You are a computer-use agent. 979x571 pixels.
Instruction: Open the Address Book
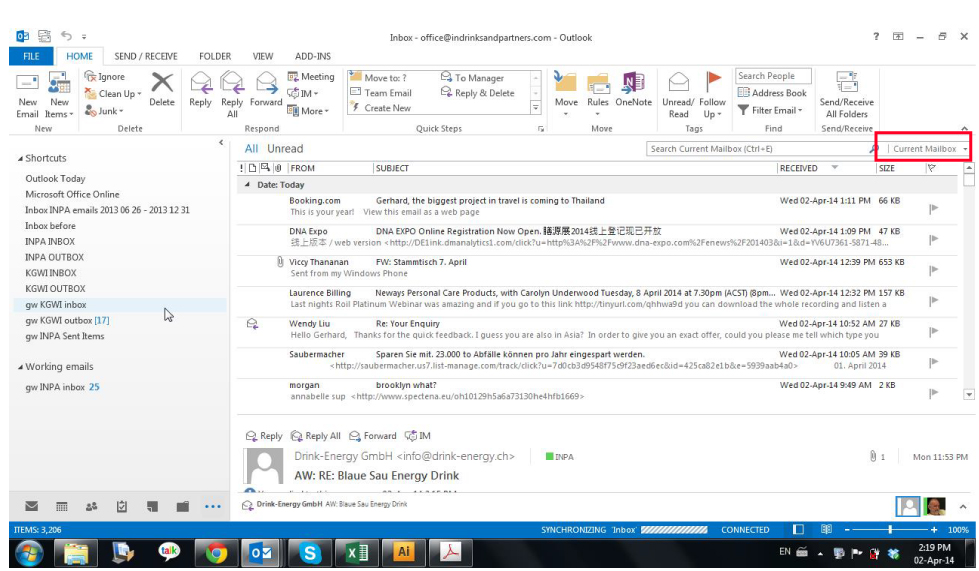click(772, 92)
